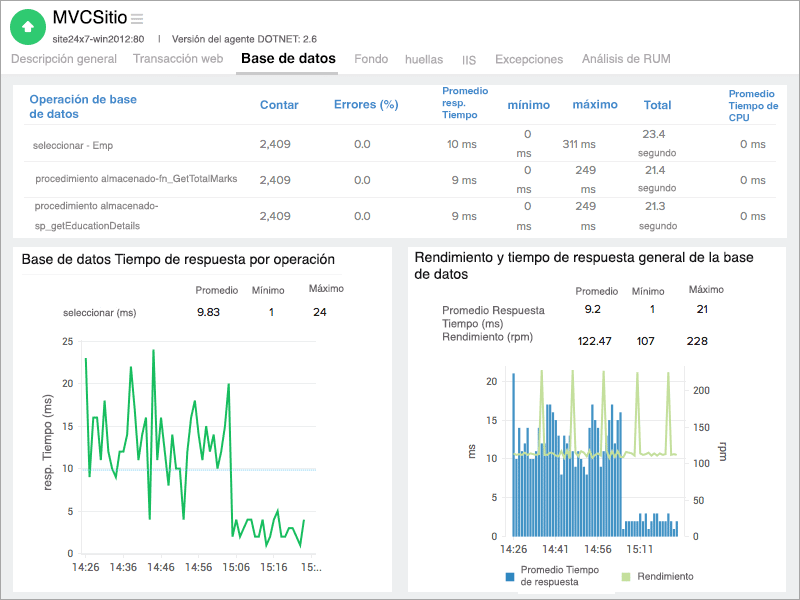800x600 pixels.
Task: Select the Fondo tab
Action: [x=371, y=59]
